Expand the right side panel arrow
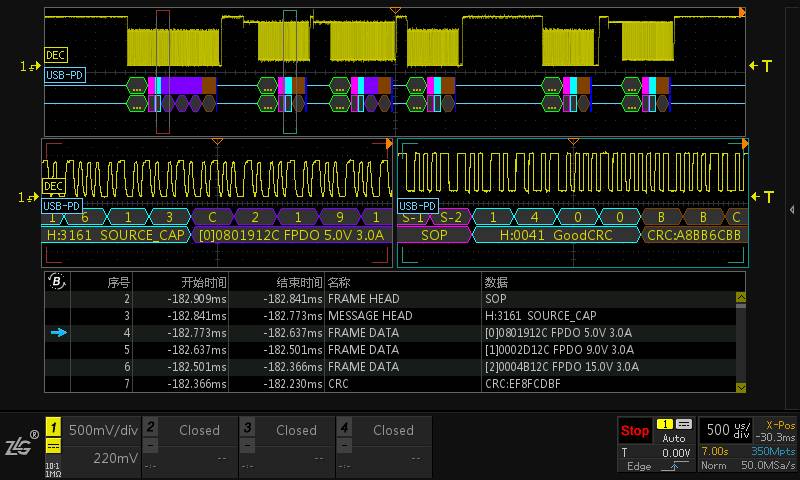This screenshot has width=800, height=480. 792,209
